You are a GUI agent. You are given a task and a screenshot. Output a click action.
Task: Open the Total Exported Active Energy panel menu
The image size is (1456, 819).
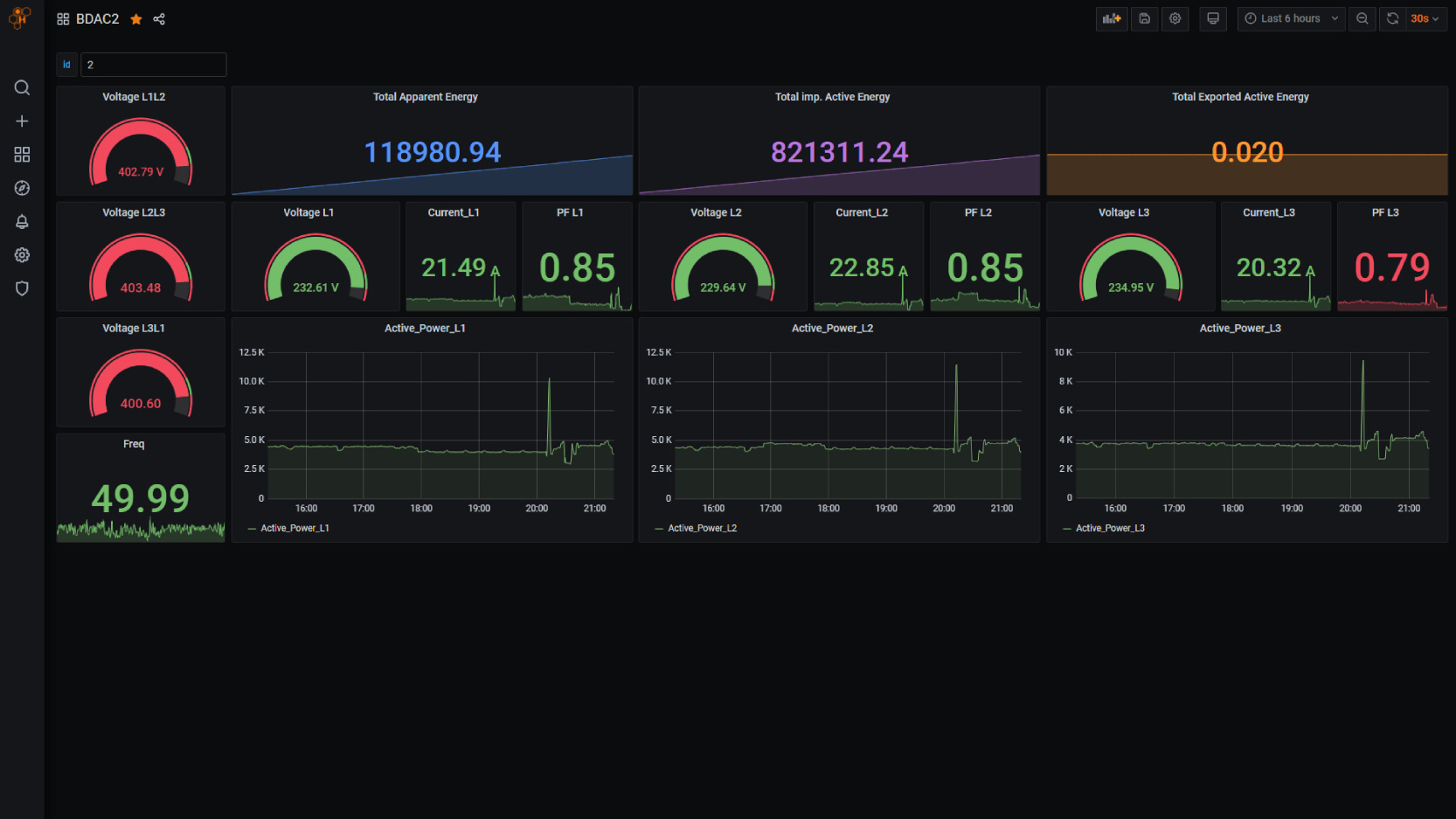1241,97
